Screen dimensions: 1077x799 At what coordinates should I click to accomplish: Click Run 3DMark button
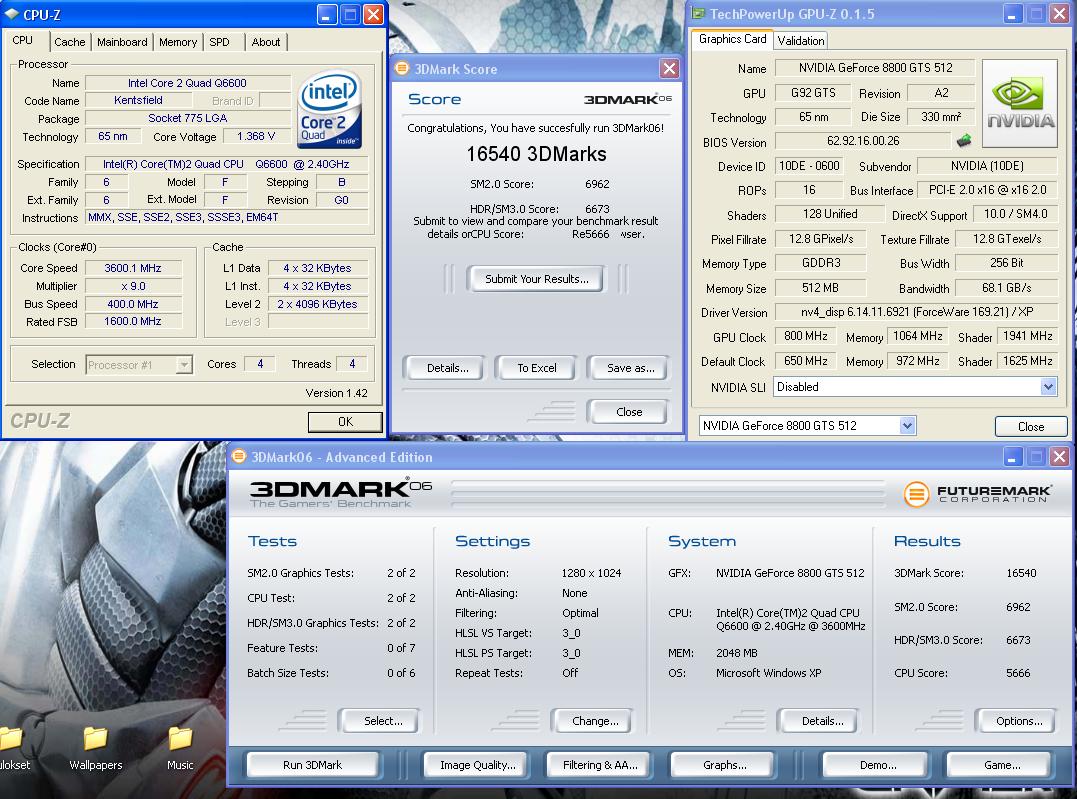(313, 765)
